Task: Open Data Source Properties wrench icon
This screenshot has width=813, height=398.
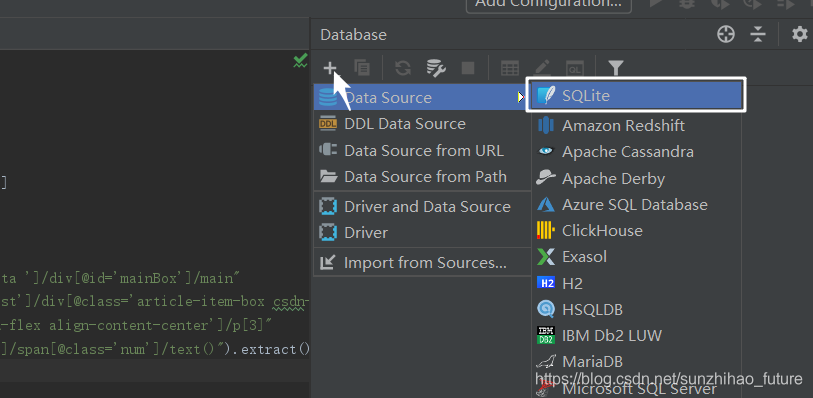Action: click(436, 68)
